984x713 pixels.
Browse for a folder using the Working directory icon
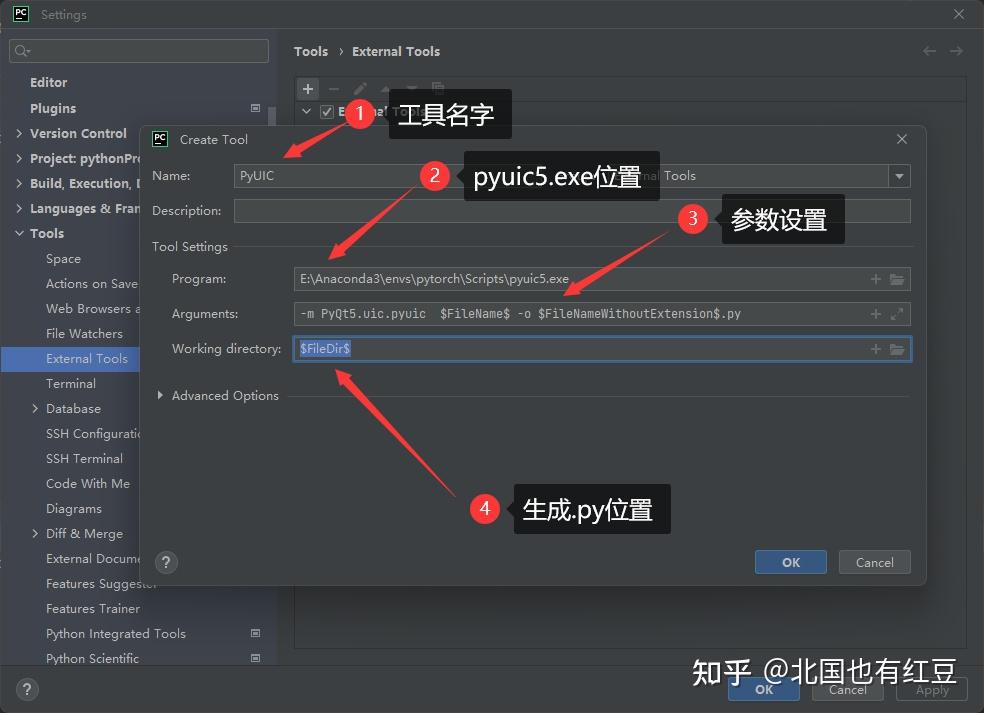point(895,349)
